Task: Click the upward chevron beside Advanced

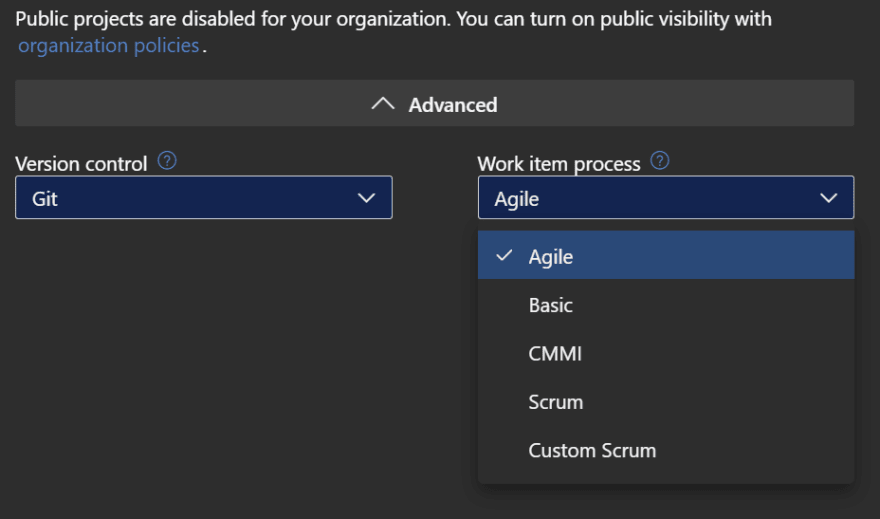Action: [x=383, y=104]
